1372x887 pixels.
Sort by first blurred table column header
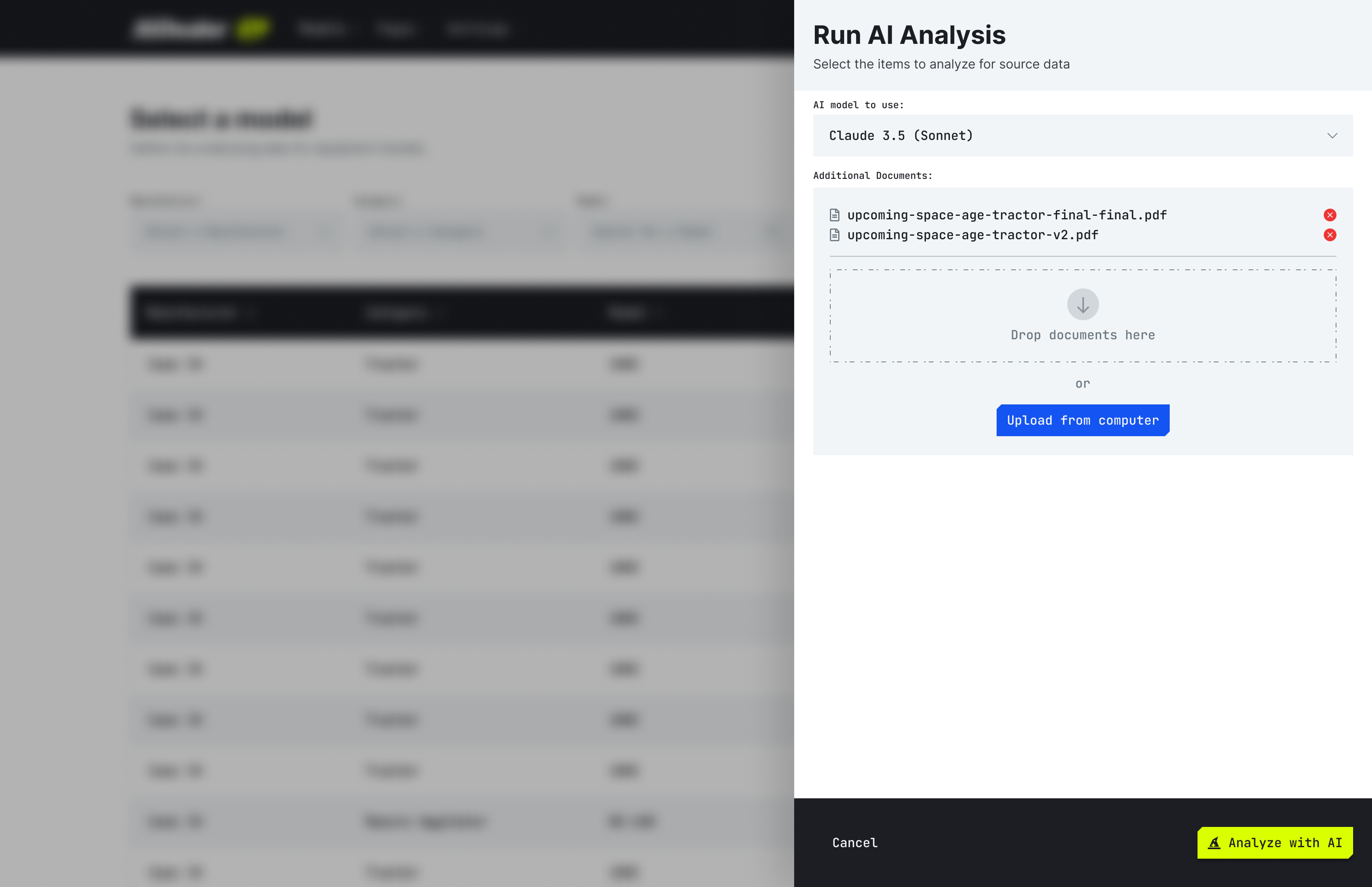pyautogui.click(x=192, y=313)
